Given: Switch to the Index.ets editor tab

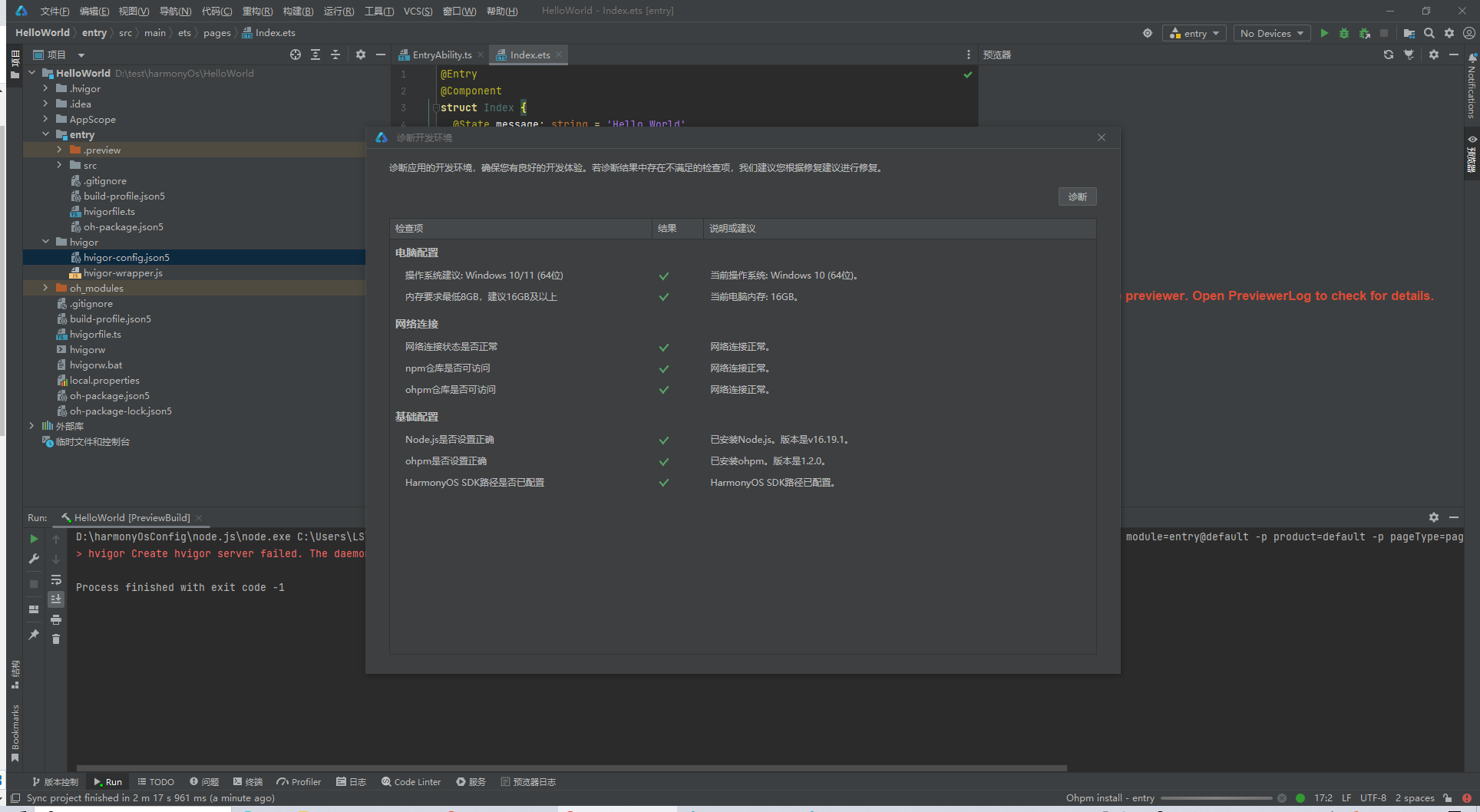Looking at the screenshot, I should [x=529, y=54].
